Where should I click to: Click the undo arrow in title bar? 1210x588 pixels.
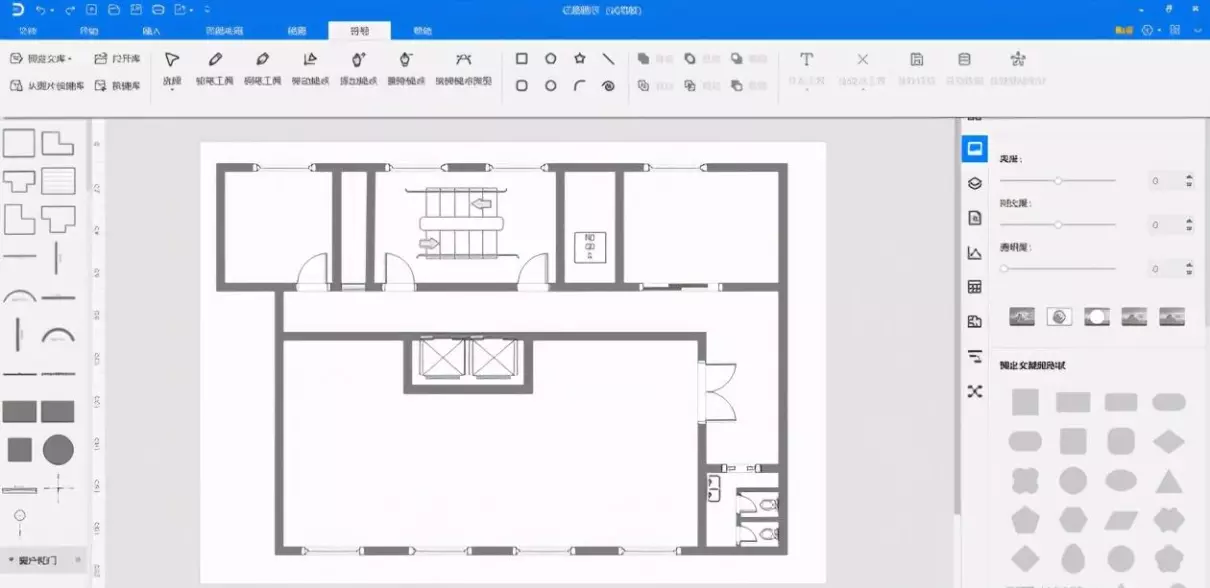click(x=40, y=10)
